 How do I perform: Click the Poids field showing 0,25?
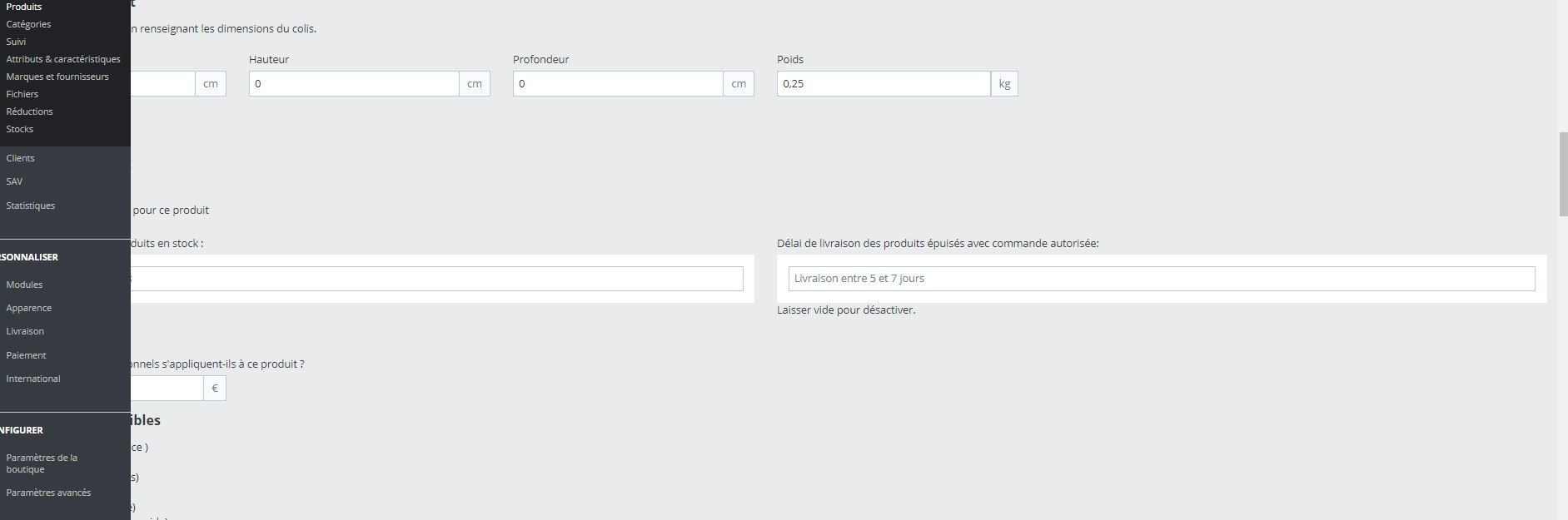(x=883, y=84)
